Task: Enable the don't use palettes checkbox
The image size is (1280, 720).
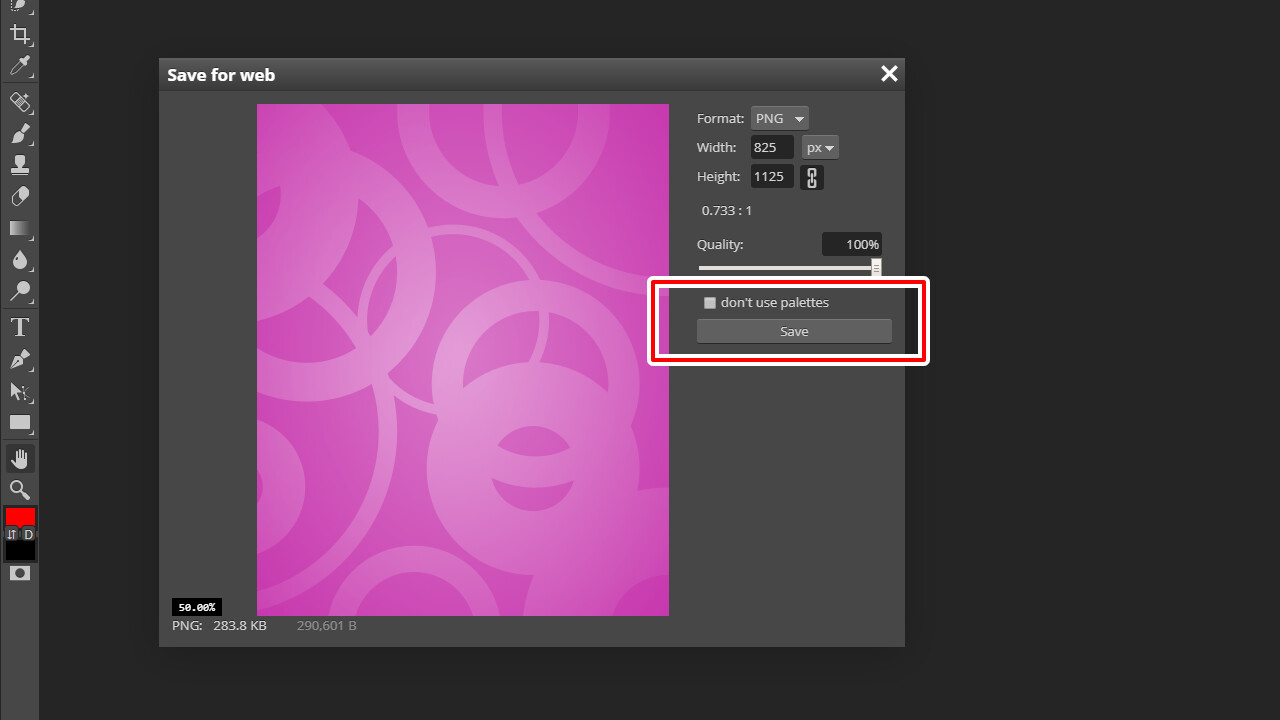Action: tap(710, 303)
